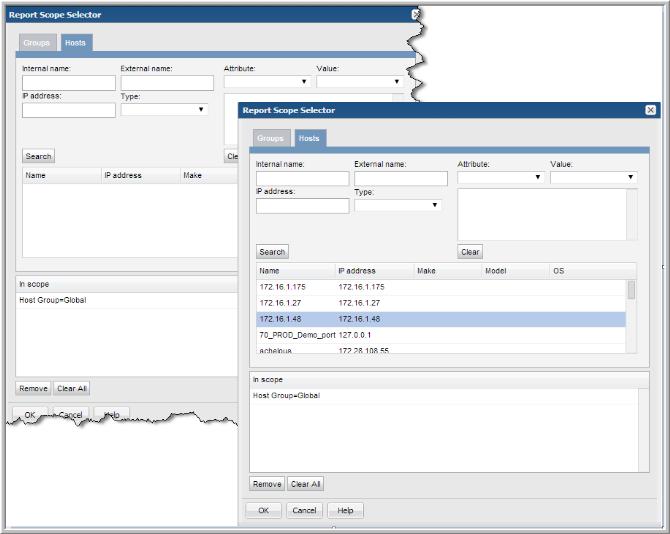Open the Type dropdown in front dialog
The image size is (670, 534).
click(x=398, y=205)
